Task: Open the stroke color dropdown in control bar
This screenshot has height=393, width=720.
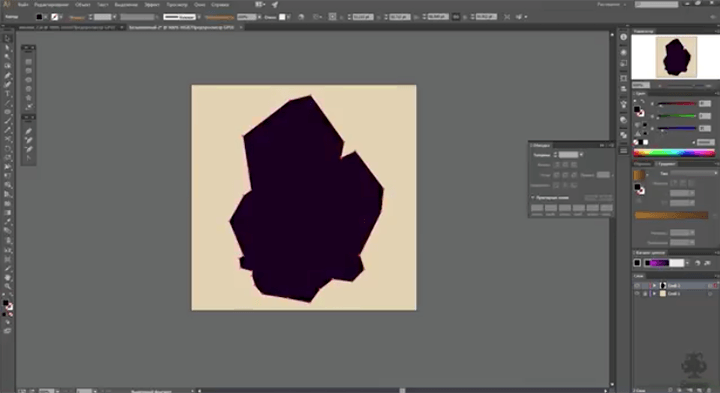Action: coord(61,17)
